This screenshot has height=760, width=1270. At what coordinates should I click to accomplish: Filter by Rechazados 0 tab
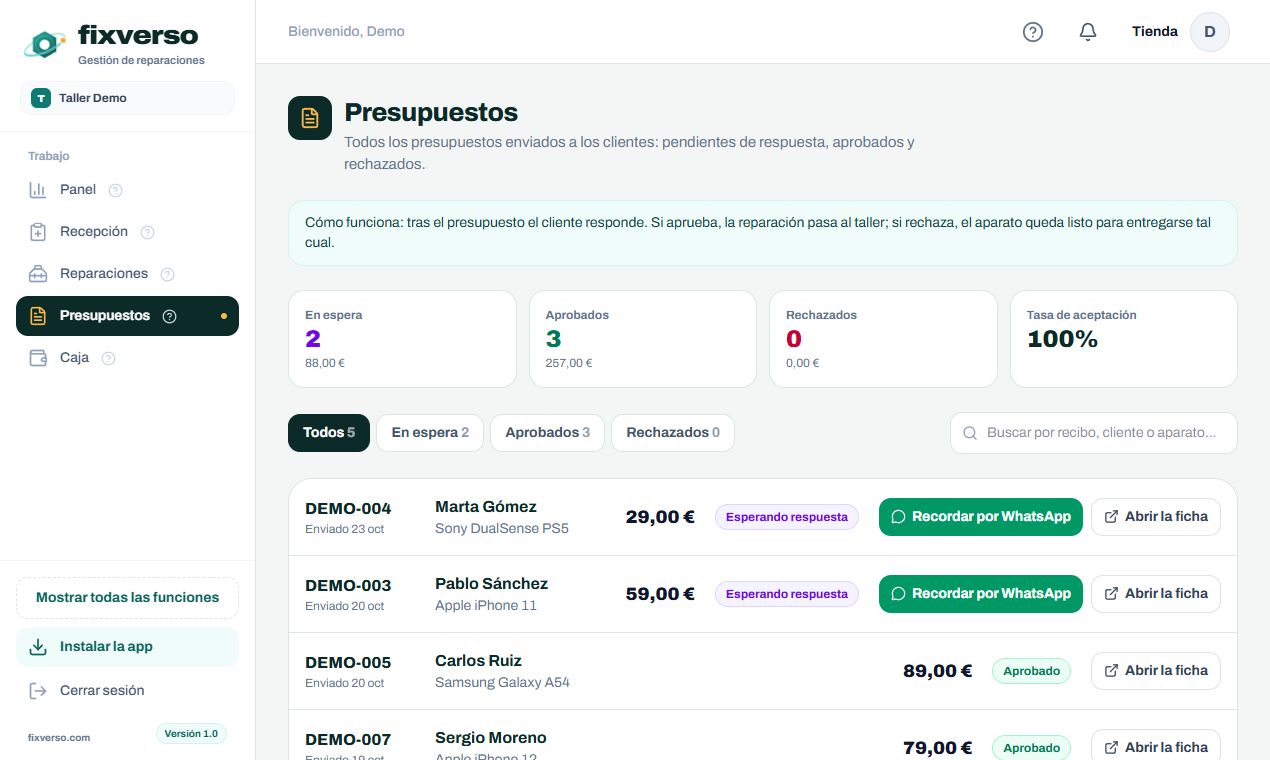673,433
